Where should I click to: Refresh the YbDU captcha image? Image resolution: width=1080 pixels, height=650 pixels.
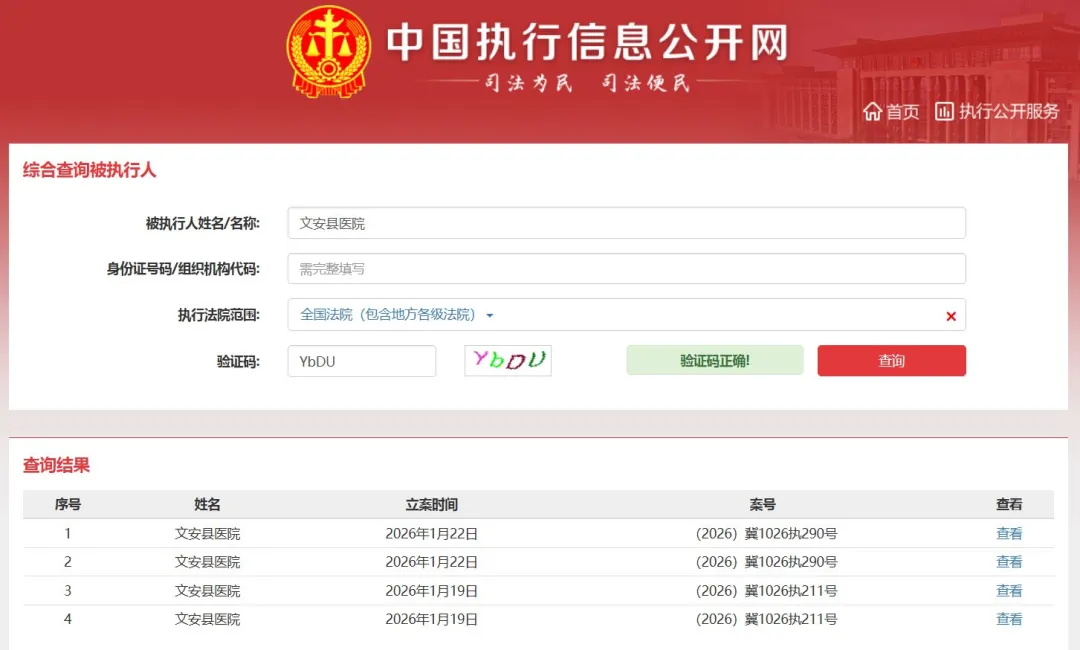[x=508, y=361]
